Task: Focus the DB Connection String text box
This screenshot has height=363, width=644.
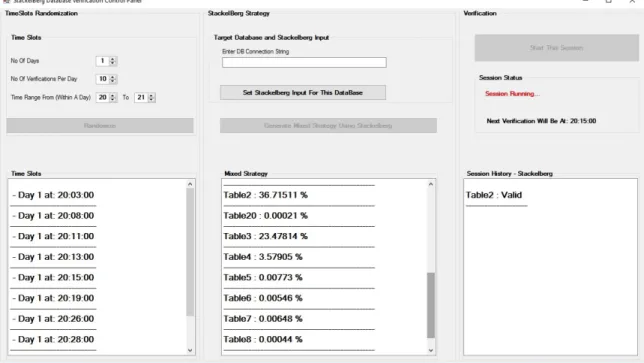Action: (x=304, y=62)
